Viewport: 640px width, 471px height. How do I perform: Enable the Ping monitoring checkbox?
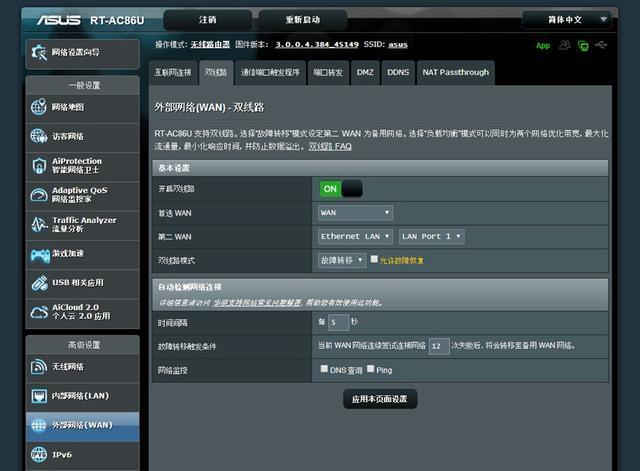click(371, 369)
